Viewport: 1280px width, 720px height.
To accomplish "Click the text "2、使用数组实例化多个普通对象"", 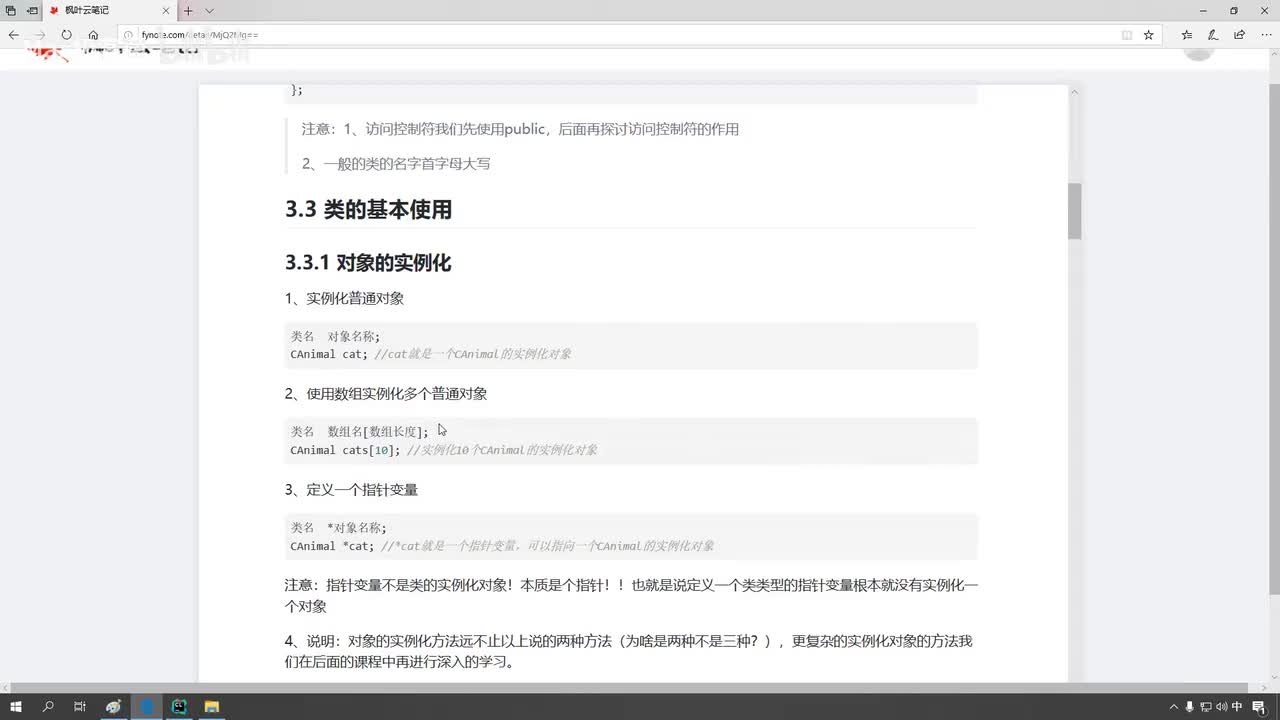I will click(386, 394).
